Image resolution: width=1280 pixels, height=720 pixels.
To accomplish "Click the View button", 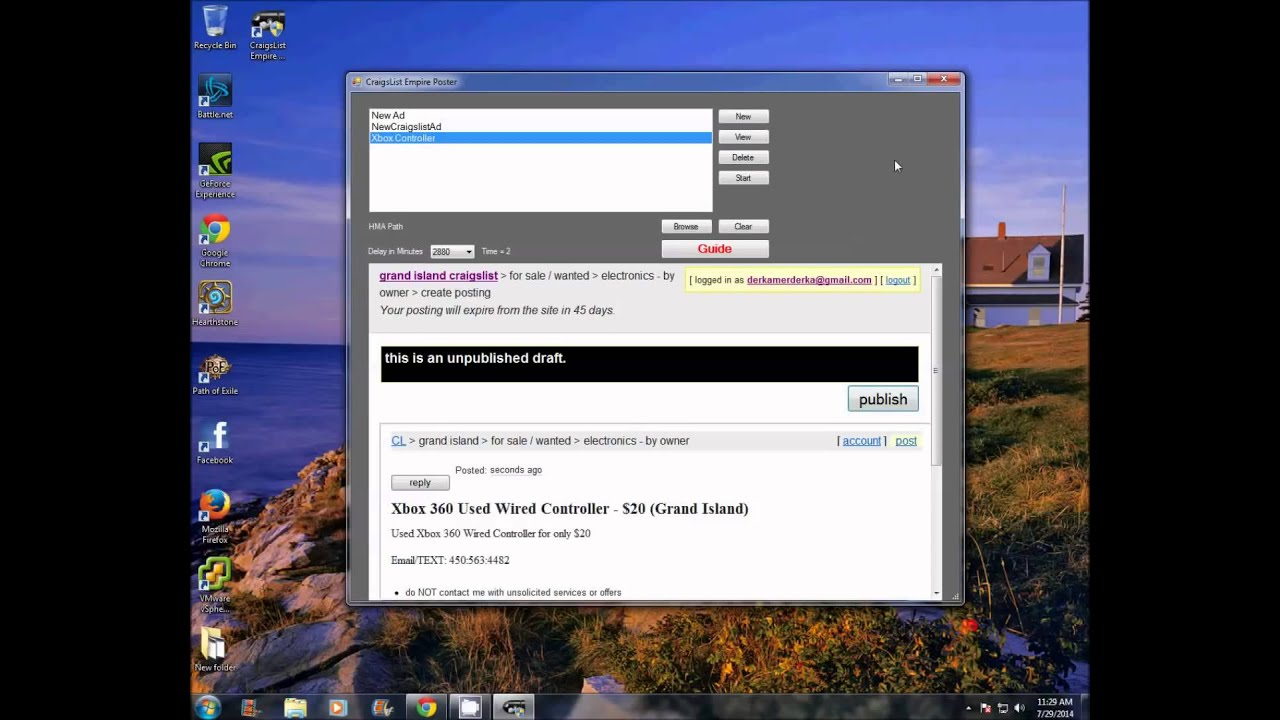I will click(743, 137).
